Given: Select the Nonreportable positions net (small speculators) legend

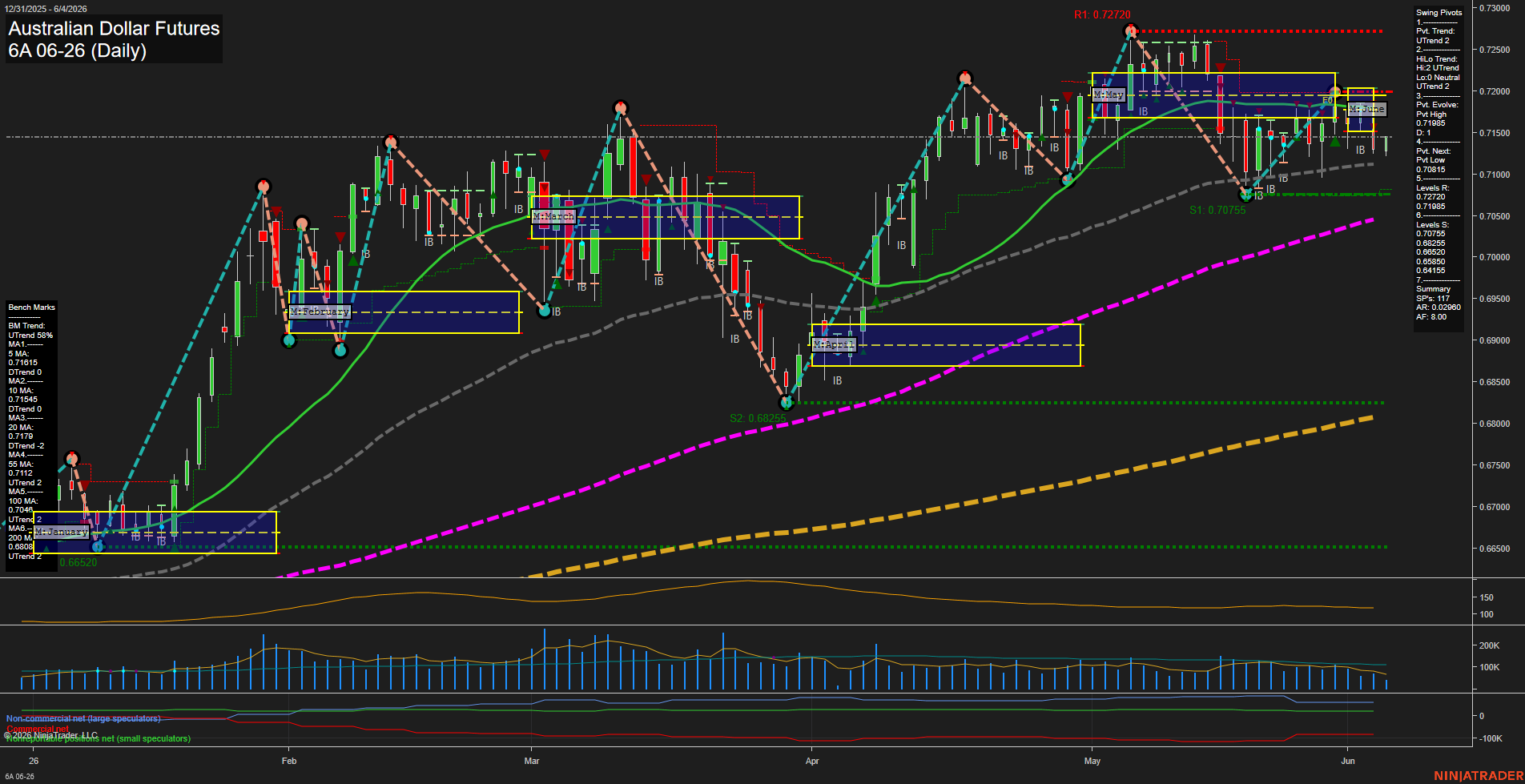Looking at the screenshot, I should (99, 739).
